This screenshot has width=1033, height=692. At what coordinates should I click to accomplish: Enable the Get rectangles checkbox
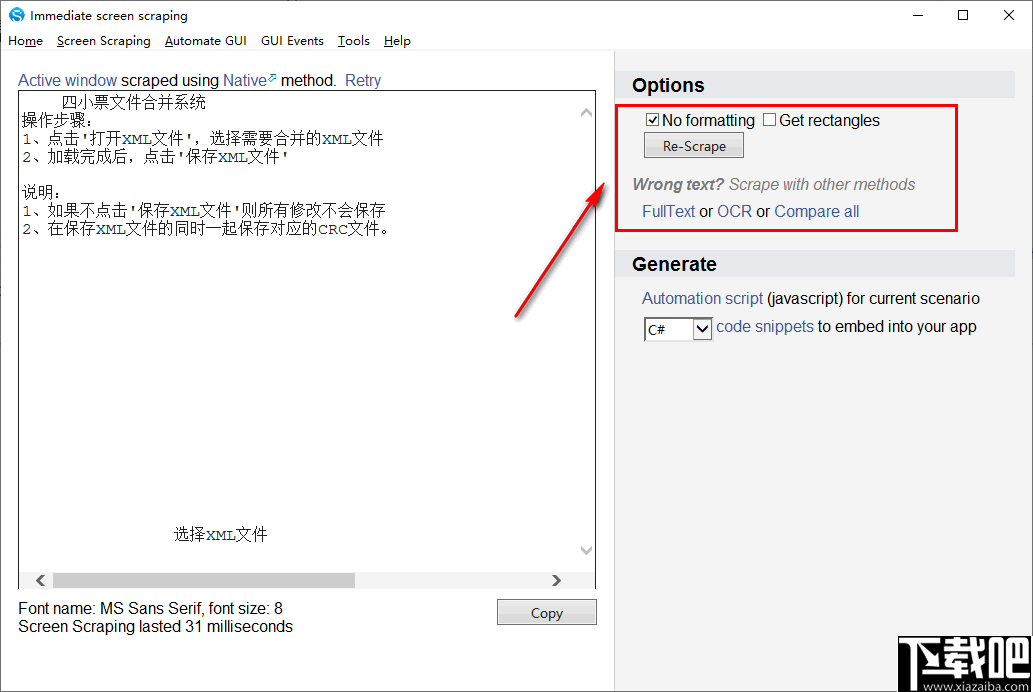(x=770, y=120)
